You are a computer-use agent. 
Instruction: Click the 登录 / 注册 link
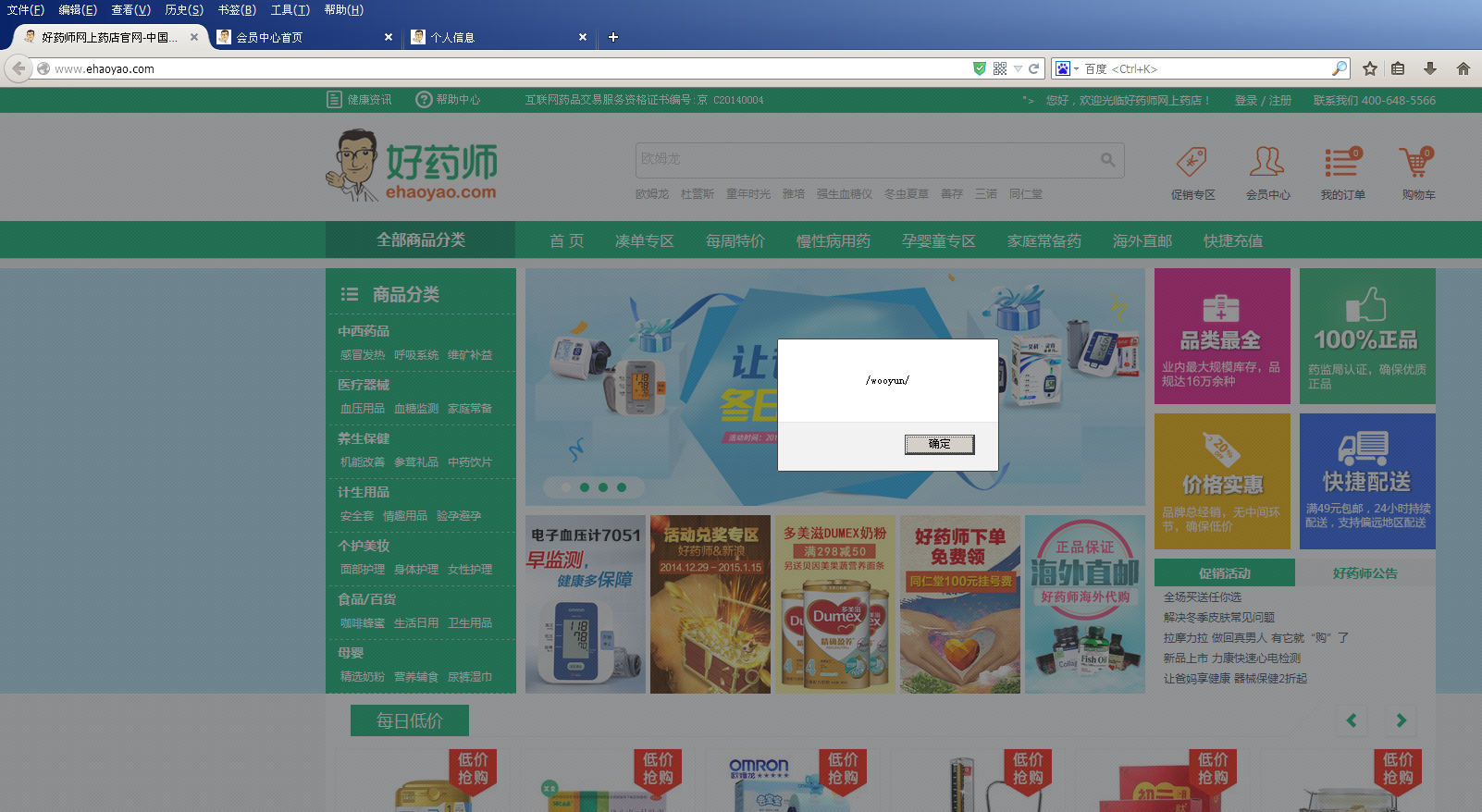(1263, 100)
